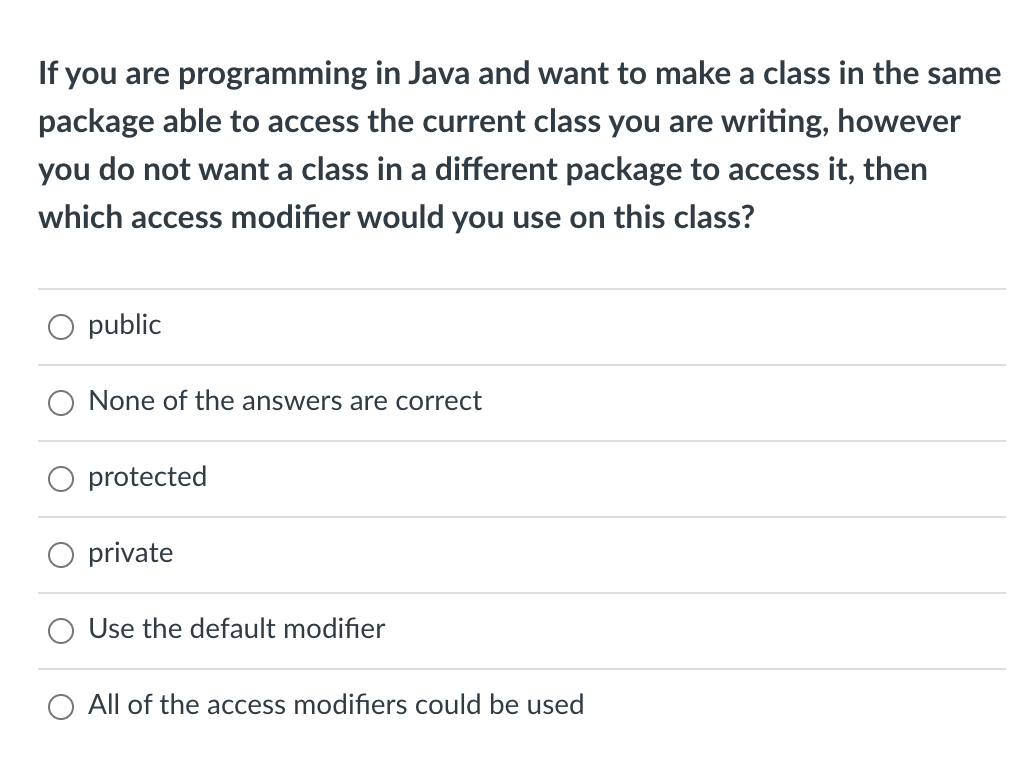Click the protected answer label
1032x774 pixels.
pos(147,477)
